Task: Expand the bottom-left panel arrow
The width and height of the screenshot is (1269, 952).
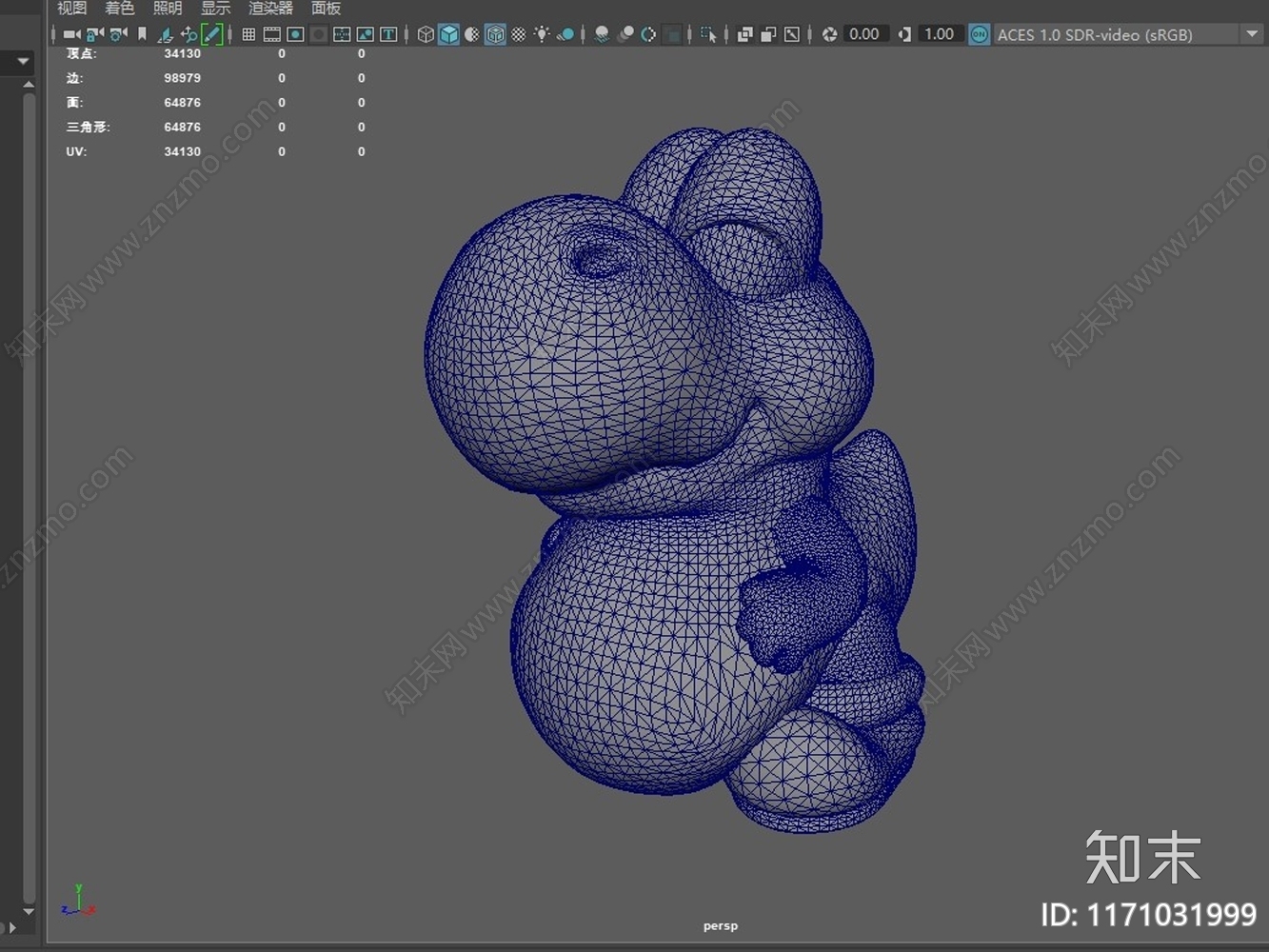Action: 12,927
